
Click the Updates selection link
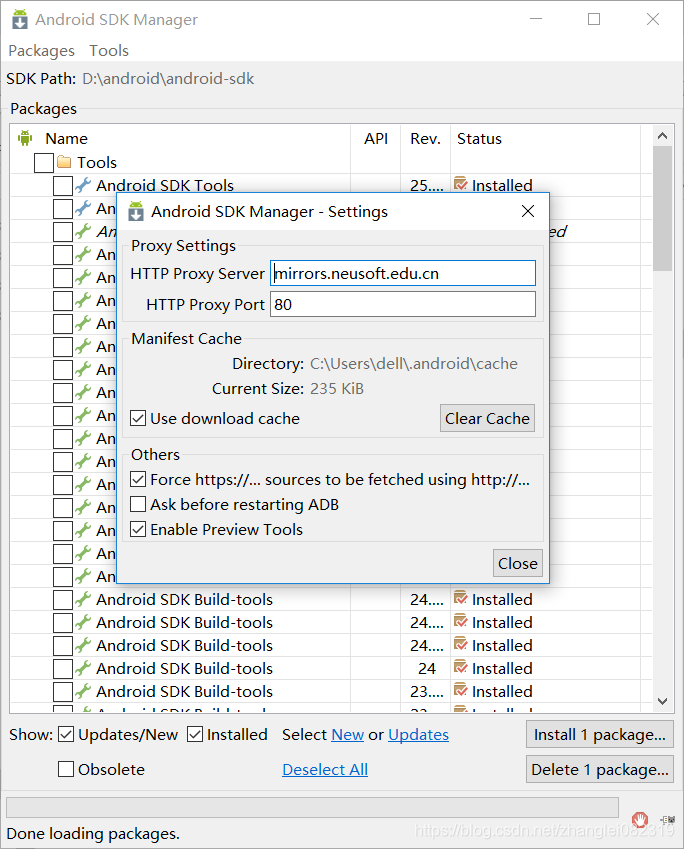click(418, 735)
